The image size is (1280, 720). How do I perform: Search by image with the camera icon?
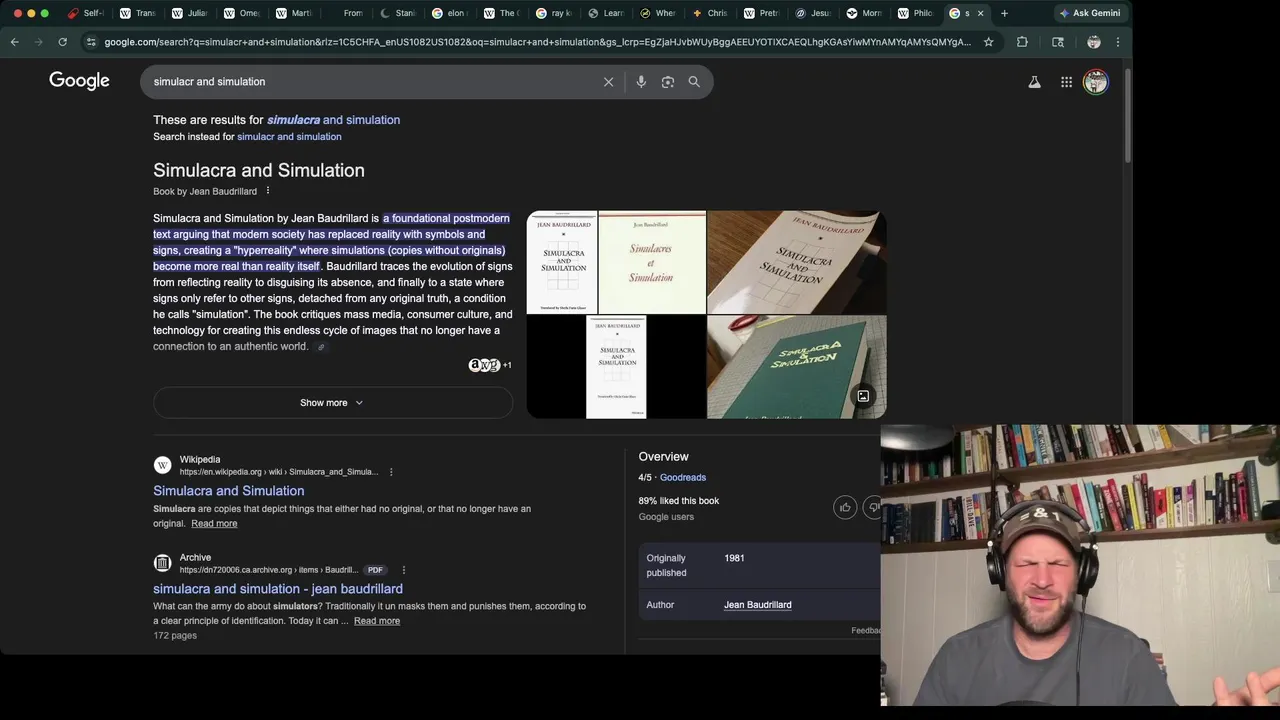(668, 82)
